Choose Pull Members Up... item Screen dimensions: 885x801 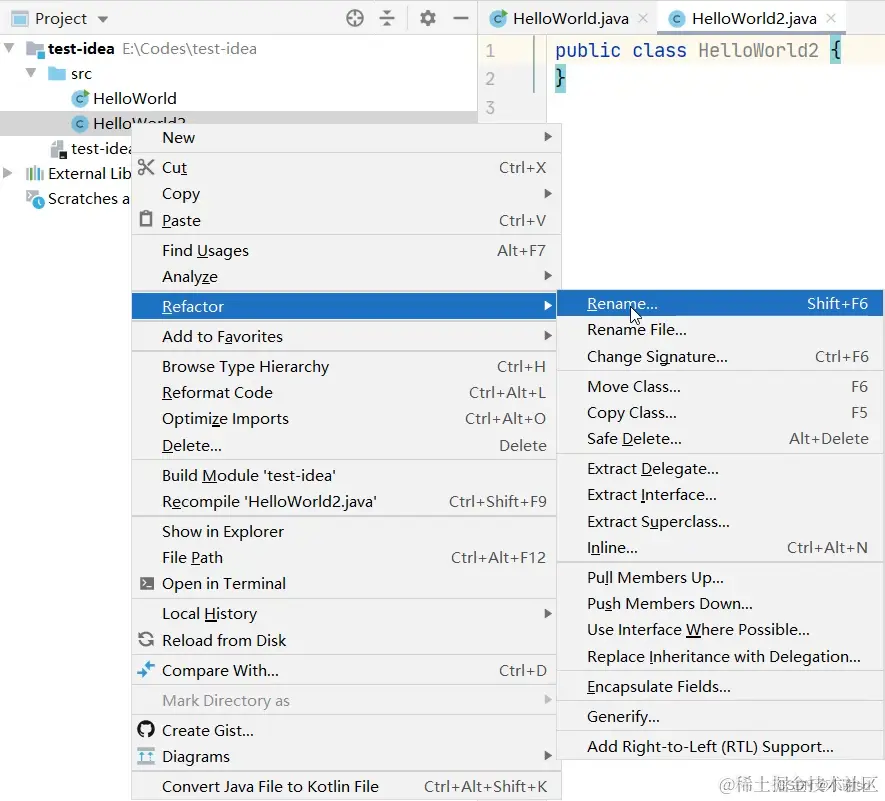(x=720, y=577)
